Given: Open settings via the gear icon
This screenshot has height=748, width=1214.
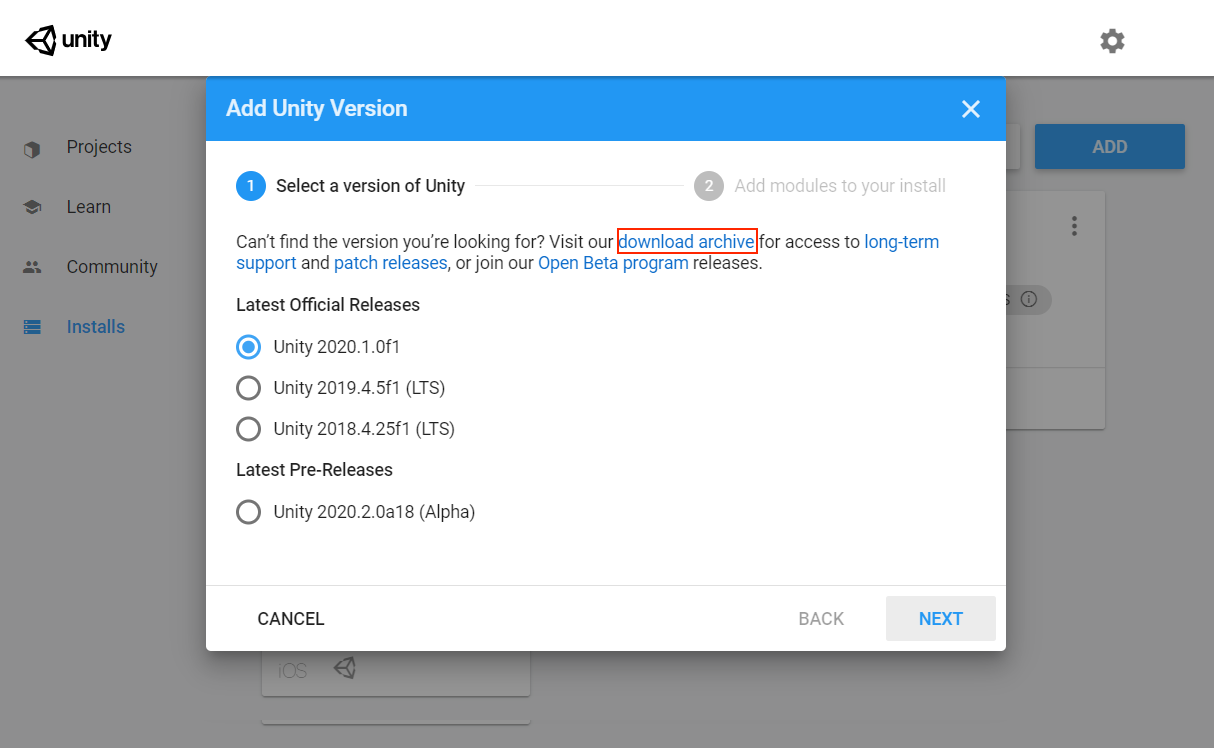Looking at the screenshot, I should (1112, 41).
